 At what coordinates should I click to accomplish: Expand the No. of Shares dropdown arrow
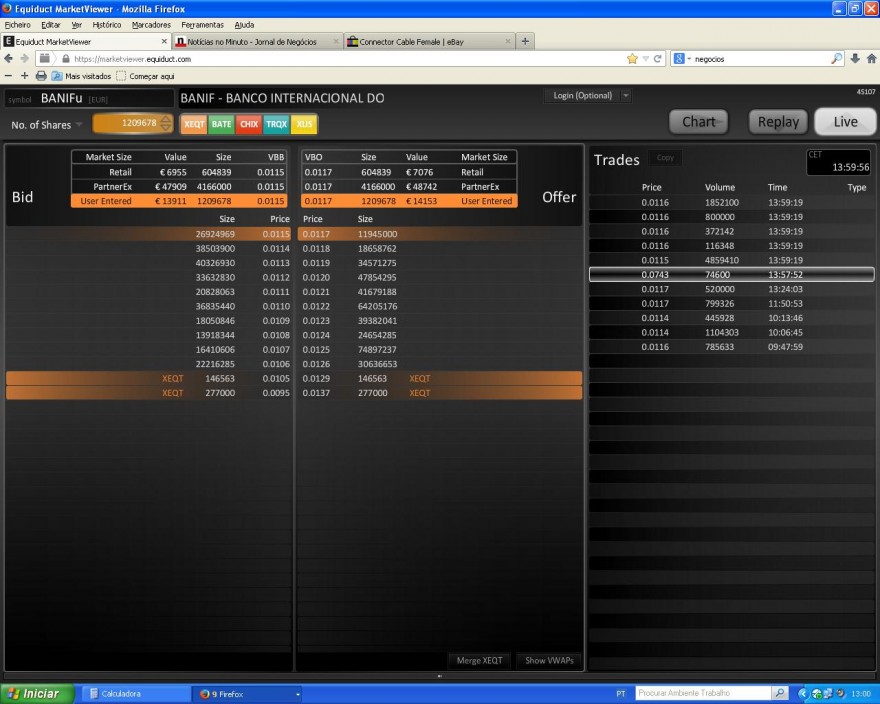coord(79,125)
